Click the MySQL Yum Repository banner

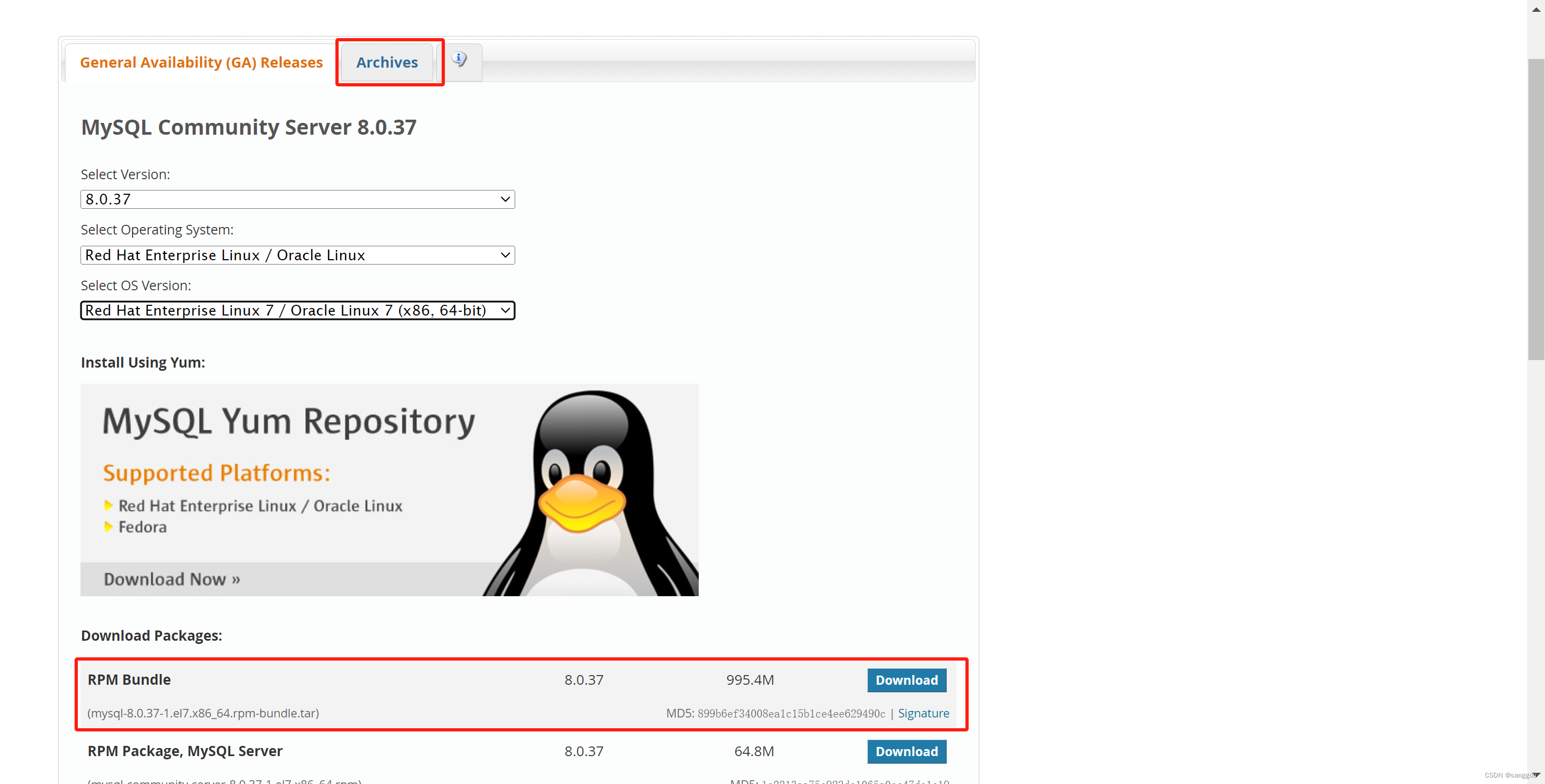[389, 489]
